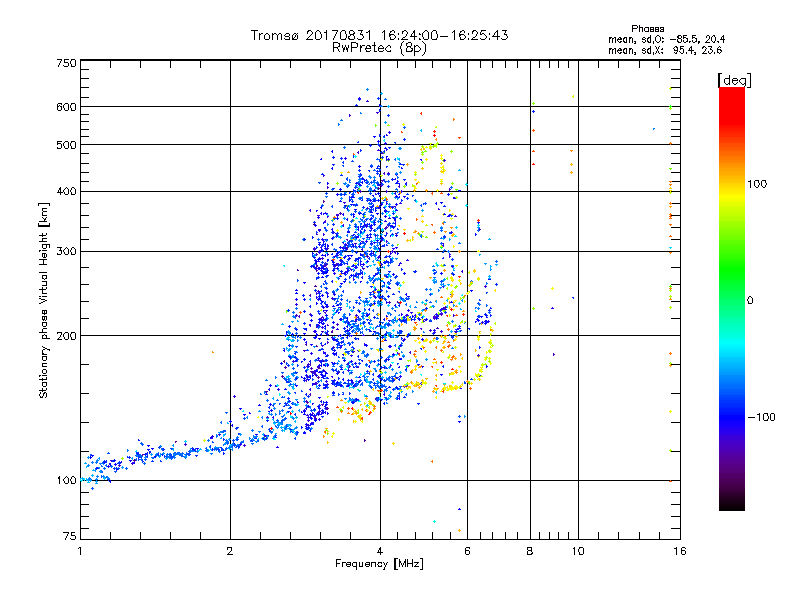Click the colorbar tick label '100'
Image resolution: width=800 pixels, height=600 pixels.
tap(757, 184)
